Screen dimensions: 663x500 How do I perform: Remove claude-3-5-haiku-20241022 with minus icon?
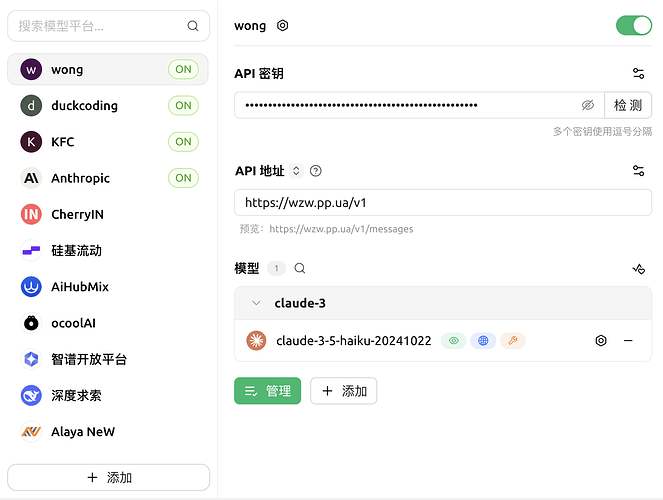tap(628, 341)
